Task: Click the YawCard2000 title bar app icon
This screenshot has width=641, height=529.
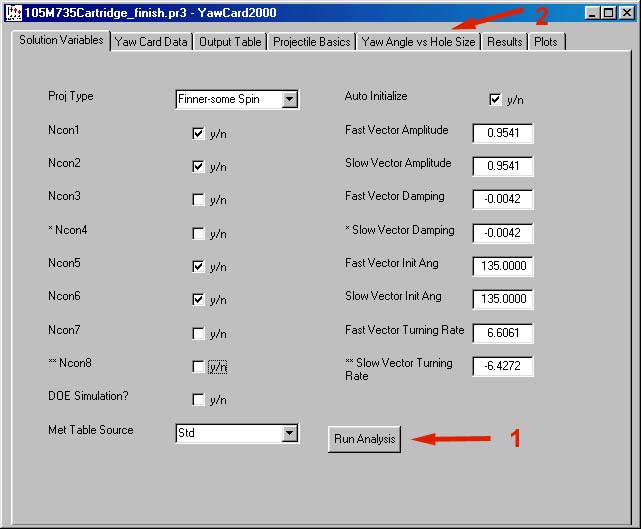Action: pyautogui.click(x=13, y=13)
